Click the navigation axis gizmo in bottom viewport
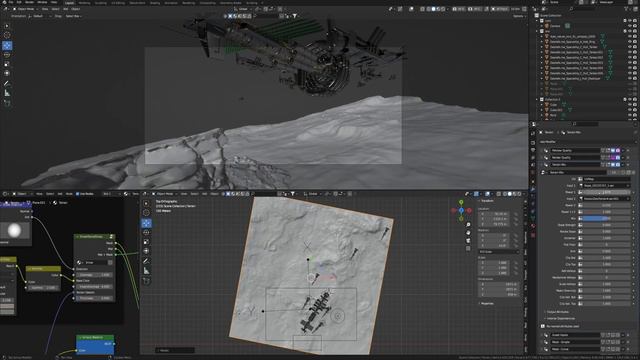The width and height of the screenshot is (640, 360). tap(461, 211)
